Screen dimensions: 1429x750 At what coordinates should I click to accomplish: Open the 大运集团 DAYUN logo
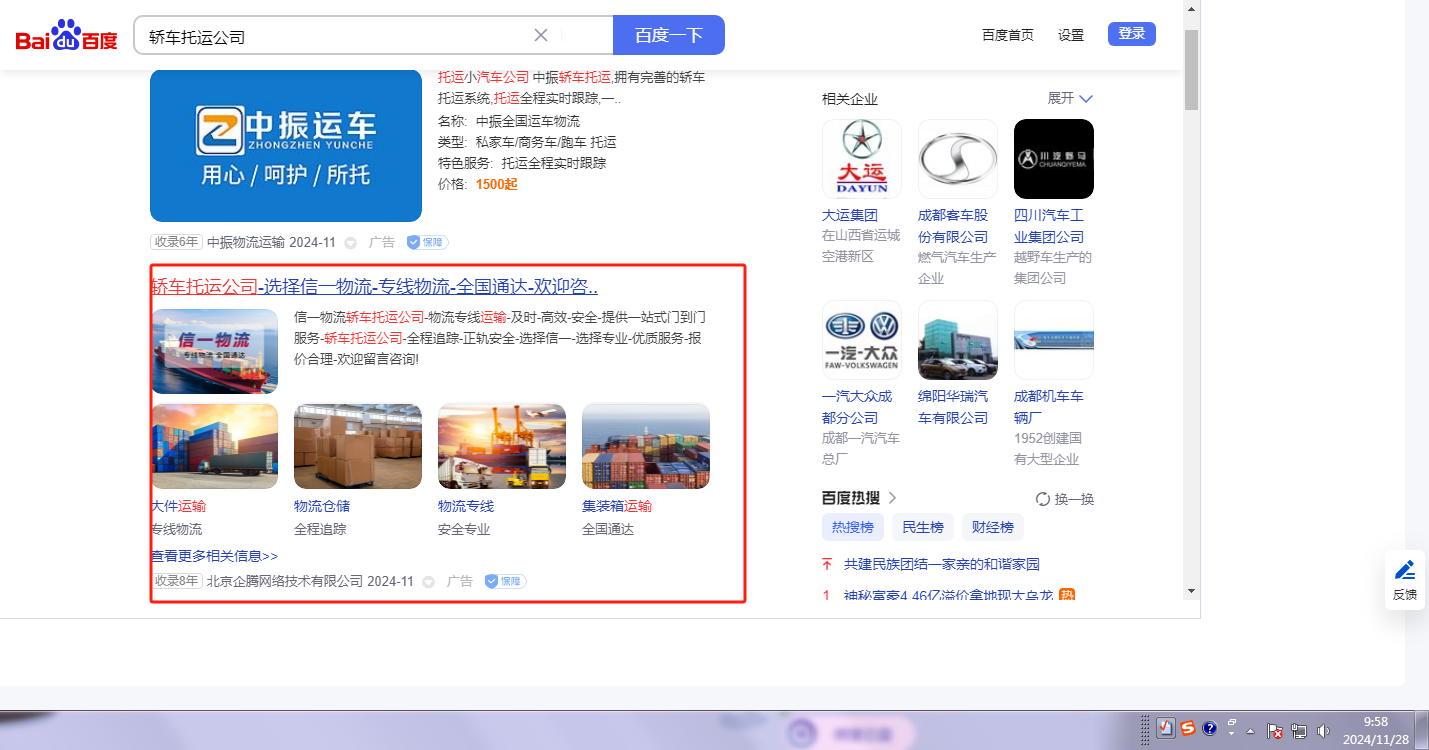click(861, 159)
